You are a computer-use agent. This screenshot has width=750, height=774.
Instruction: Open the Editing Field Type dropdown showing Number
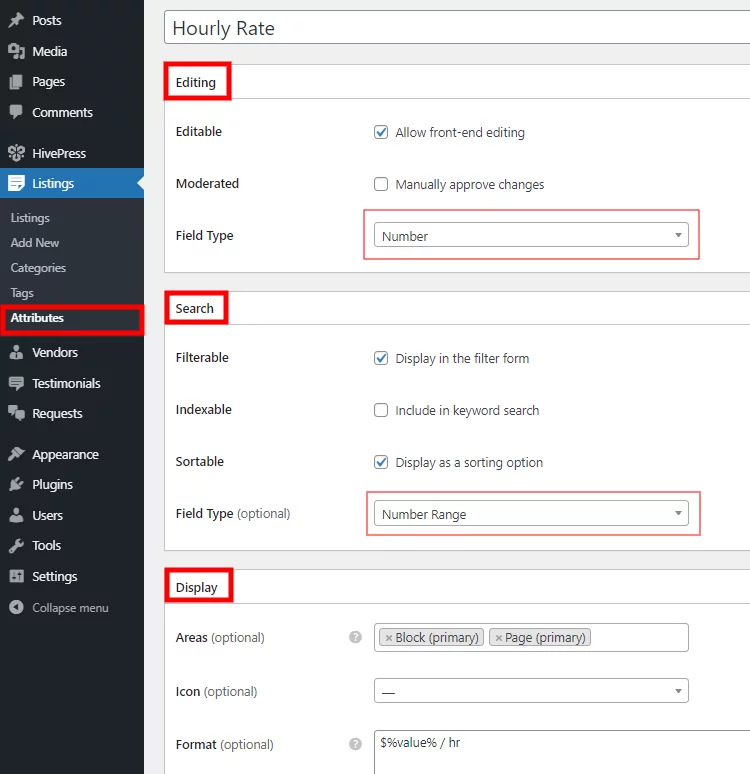[x=531, y=235]
